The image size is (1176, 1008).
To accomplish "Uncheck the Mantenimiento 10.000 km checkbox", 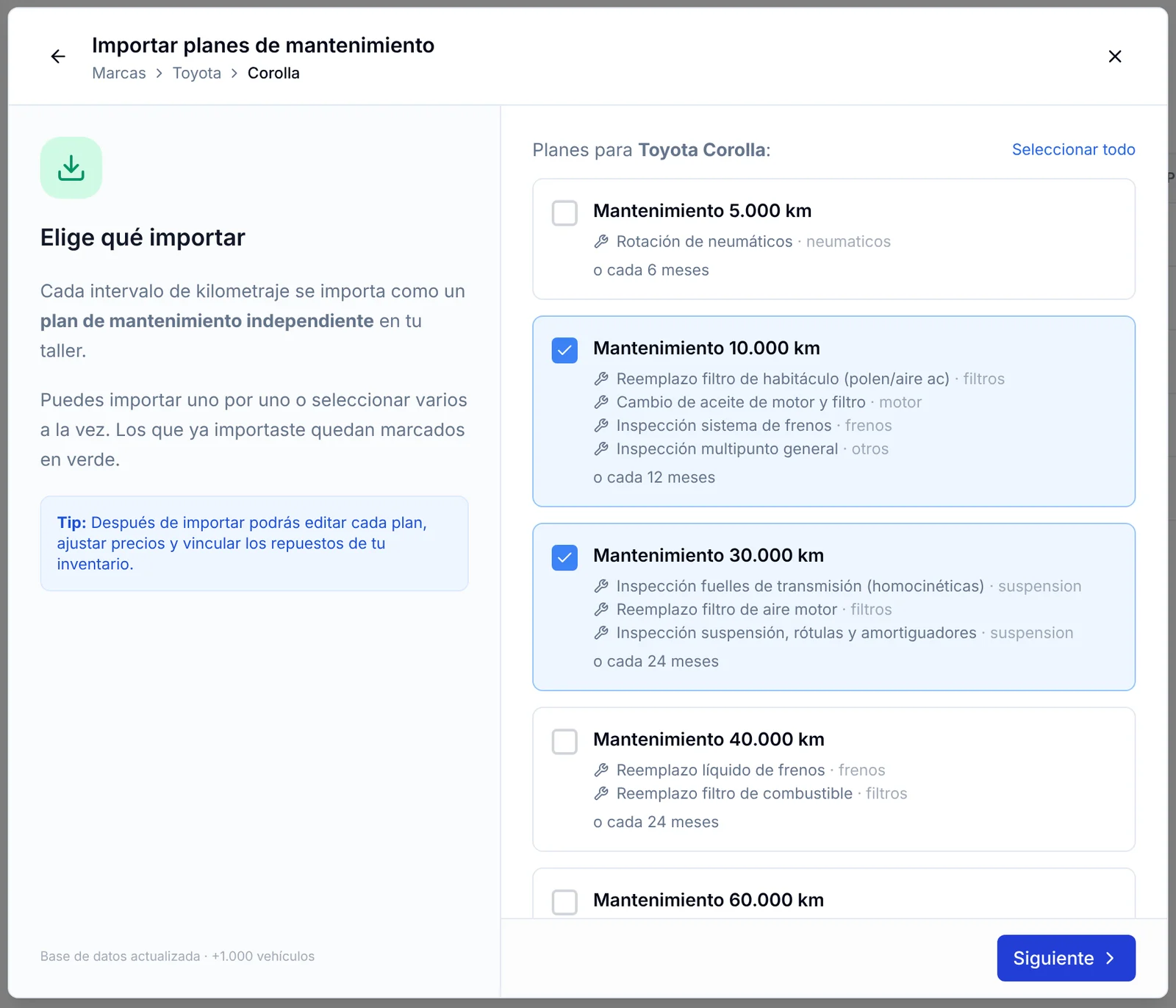I will click(564, 351).
